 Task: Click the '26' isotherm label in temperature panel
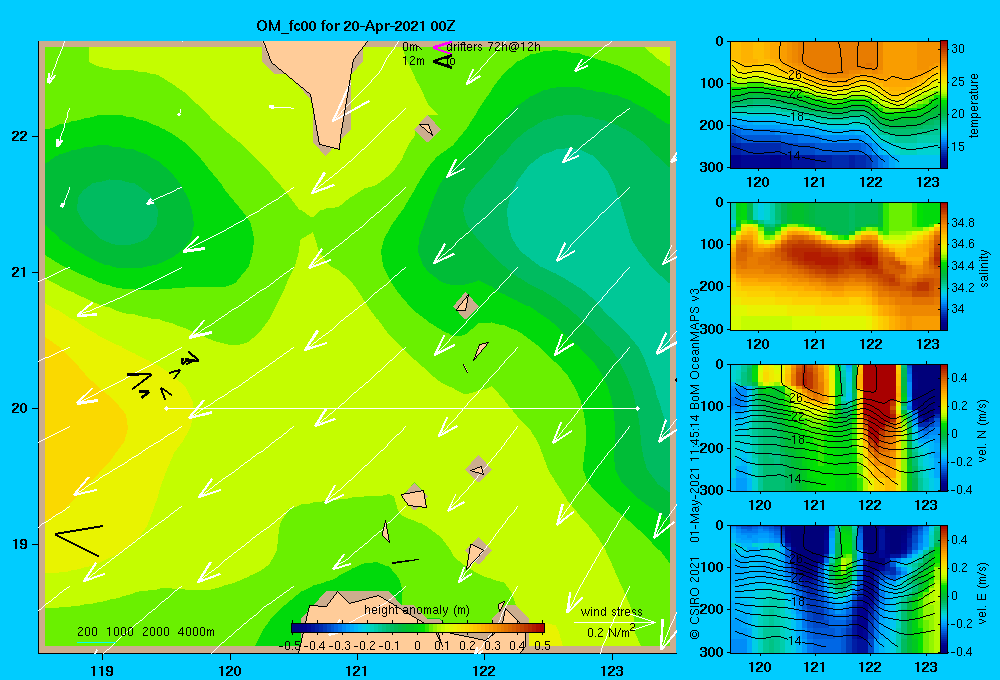tap(795, 75)
